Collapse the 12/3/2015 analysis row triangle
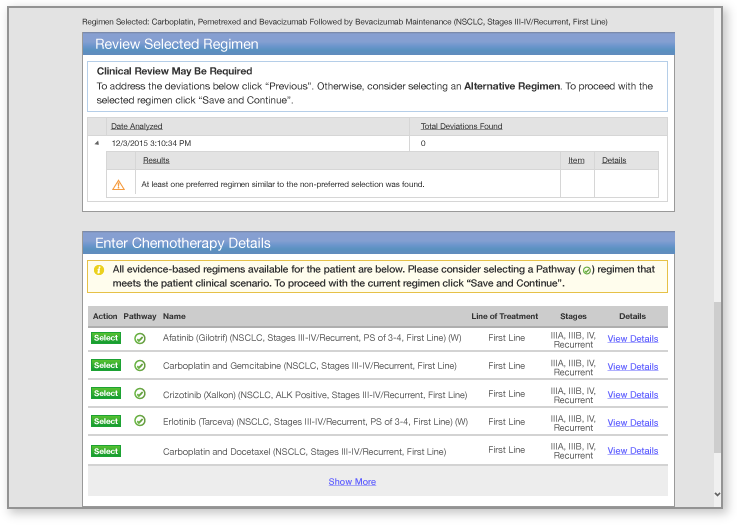 click(97, 143)
